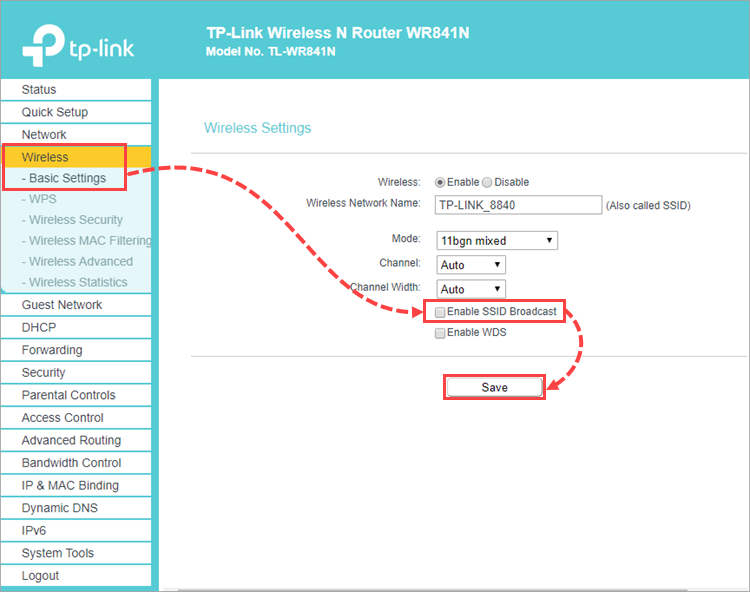The height and width of the screenshot is (592, 750).
Task: Open the IPv6 menu
Action: (x=76, y=530)
